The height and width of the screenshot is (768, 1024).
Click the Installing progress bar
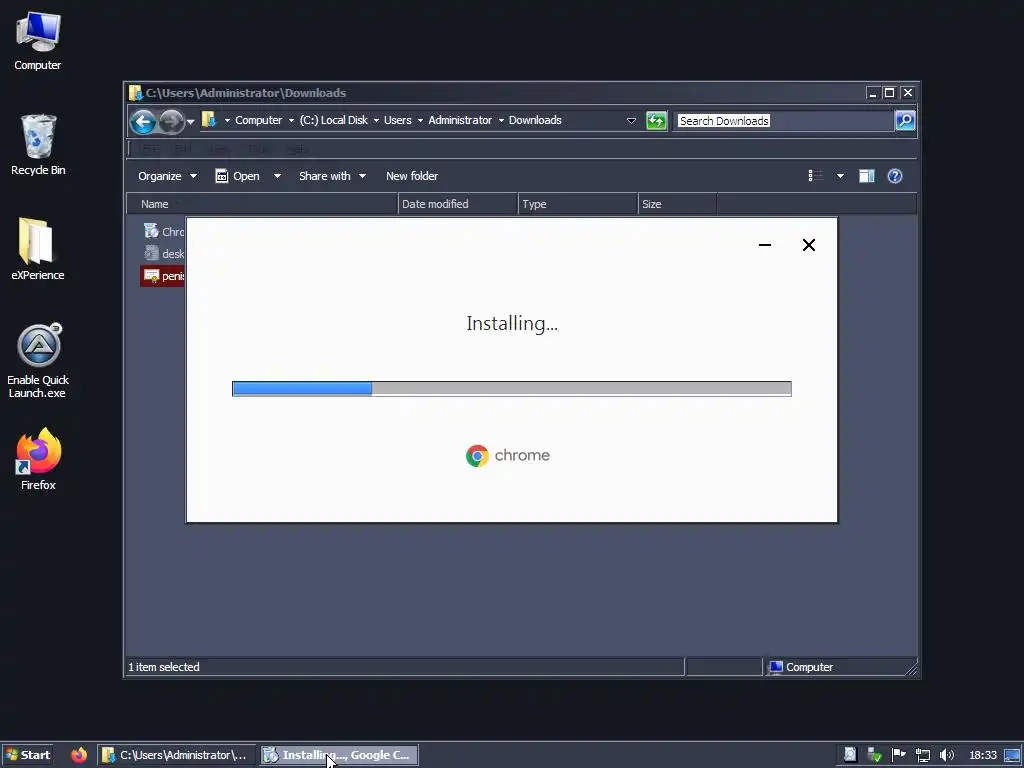tap(511, 389)
